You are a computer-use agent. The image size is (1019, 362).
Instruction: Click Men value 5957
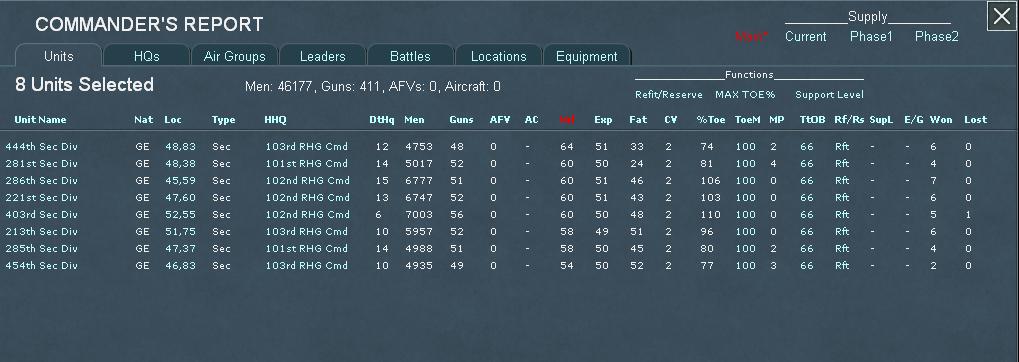click(x=418, y=231)
